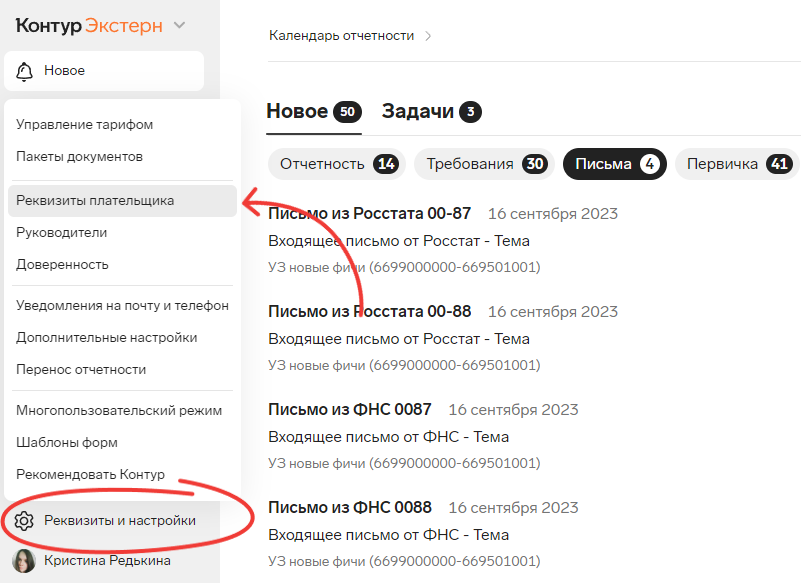
Task: Click the chevron after Календарь отчетности
Action: pyautogui.click(x=428, y=36)
